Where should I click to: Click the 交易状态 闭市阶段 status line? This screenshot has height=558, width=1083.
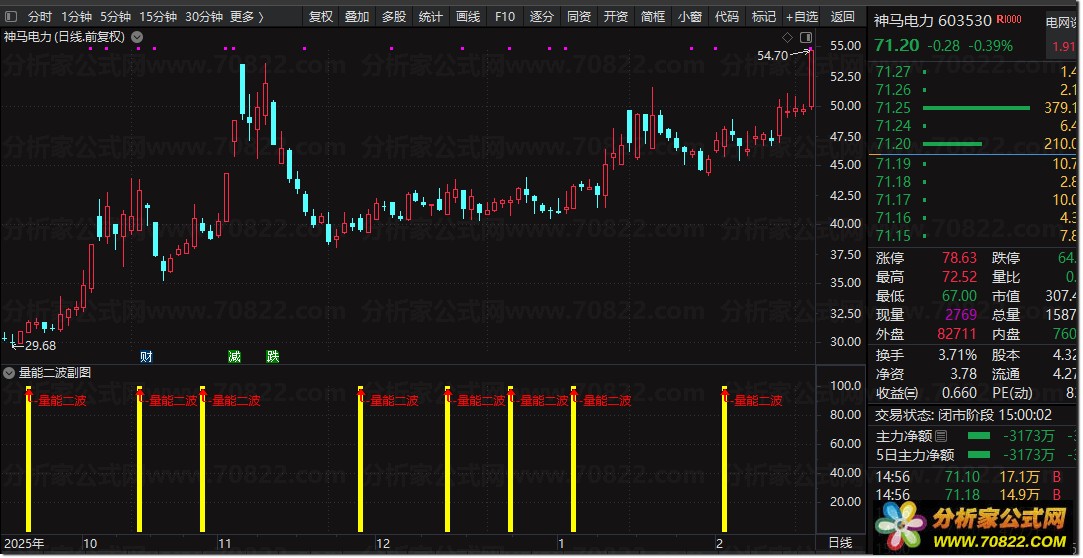point(964,415)
